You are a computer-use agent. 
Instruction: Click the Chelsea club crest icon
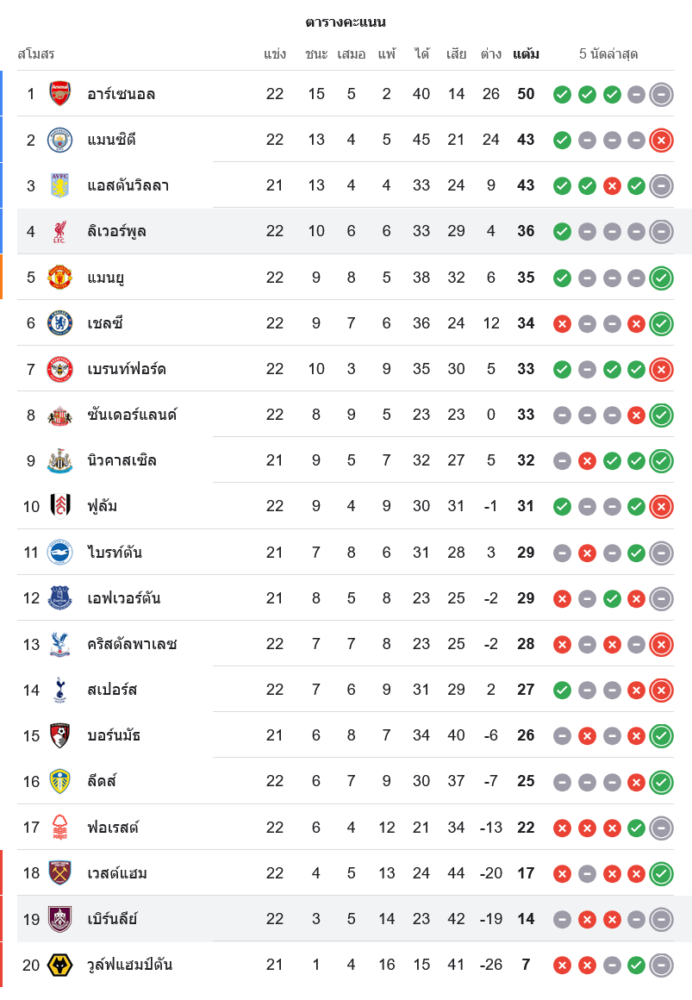(60, 323)
